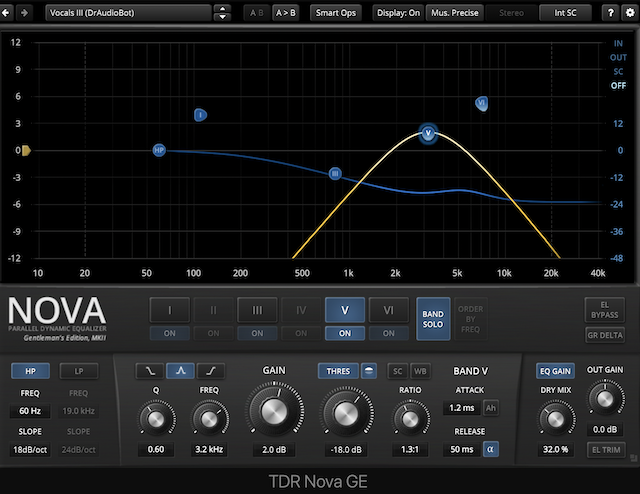Click the previous preset left arrow
The width and height of the screenshot is (640, 494).
(7, 13)
